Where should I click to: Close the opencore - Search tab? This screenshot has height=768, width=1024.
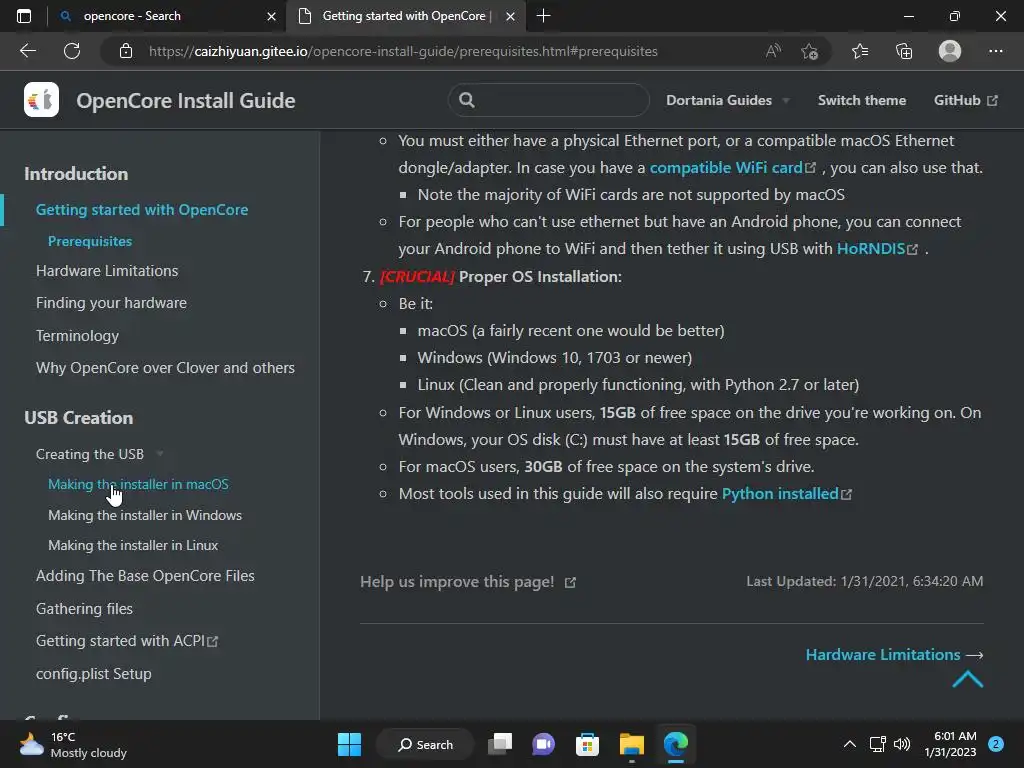[272, 16]
